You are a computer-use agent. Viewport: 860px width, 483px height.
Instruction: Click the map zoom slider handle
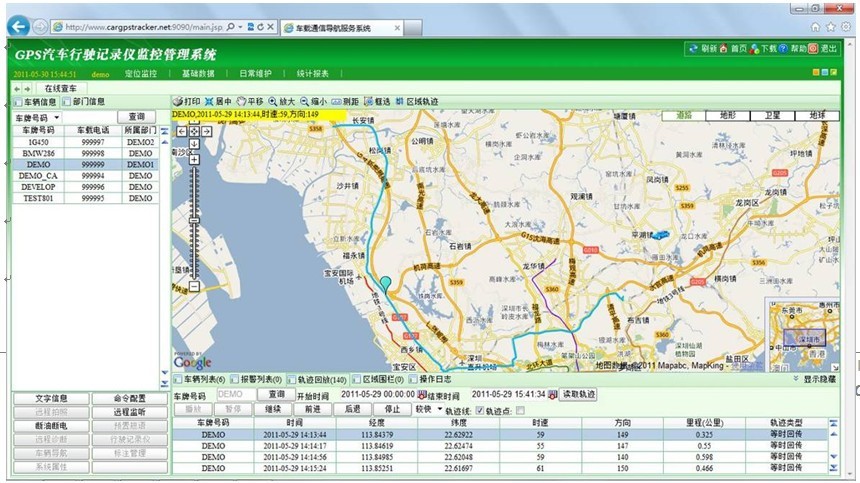(x=194, y=220)
